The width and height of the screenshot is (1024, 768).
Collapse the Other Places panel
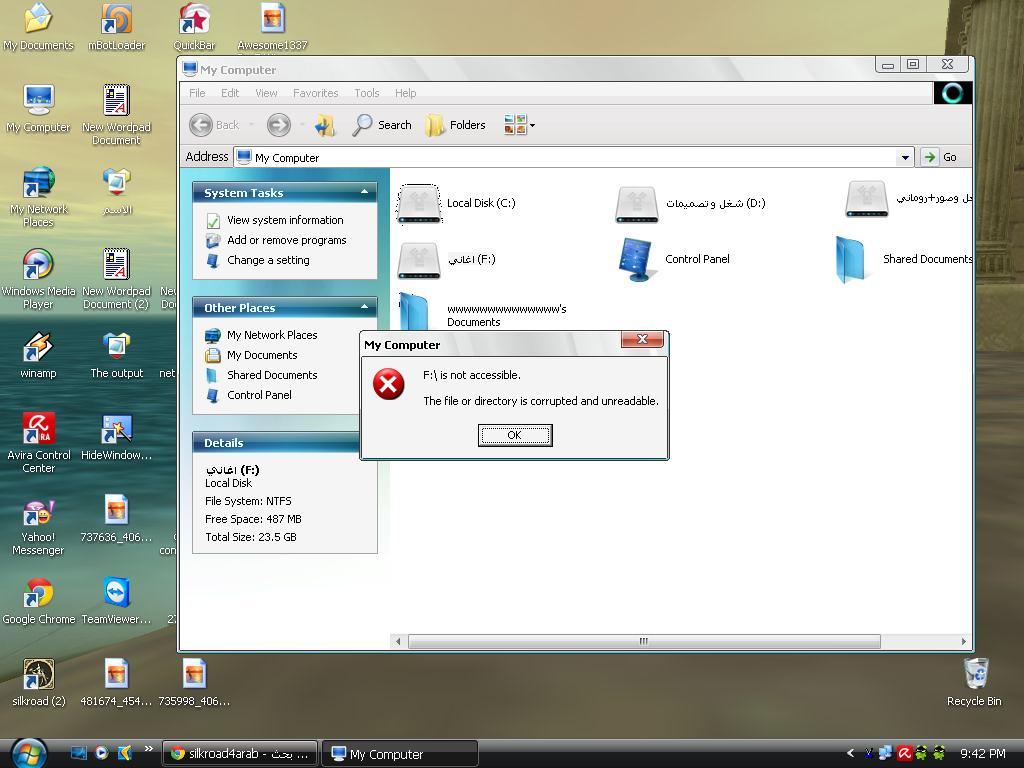(x=364, y=307)
